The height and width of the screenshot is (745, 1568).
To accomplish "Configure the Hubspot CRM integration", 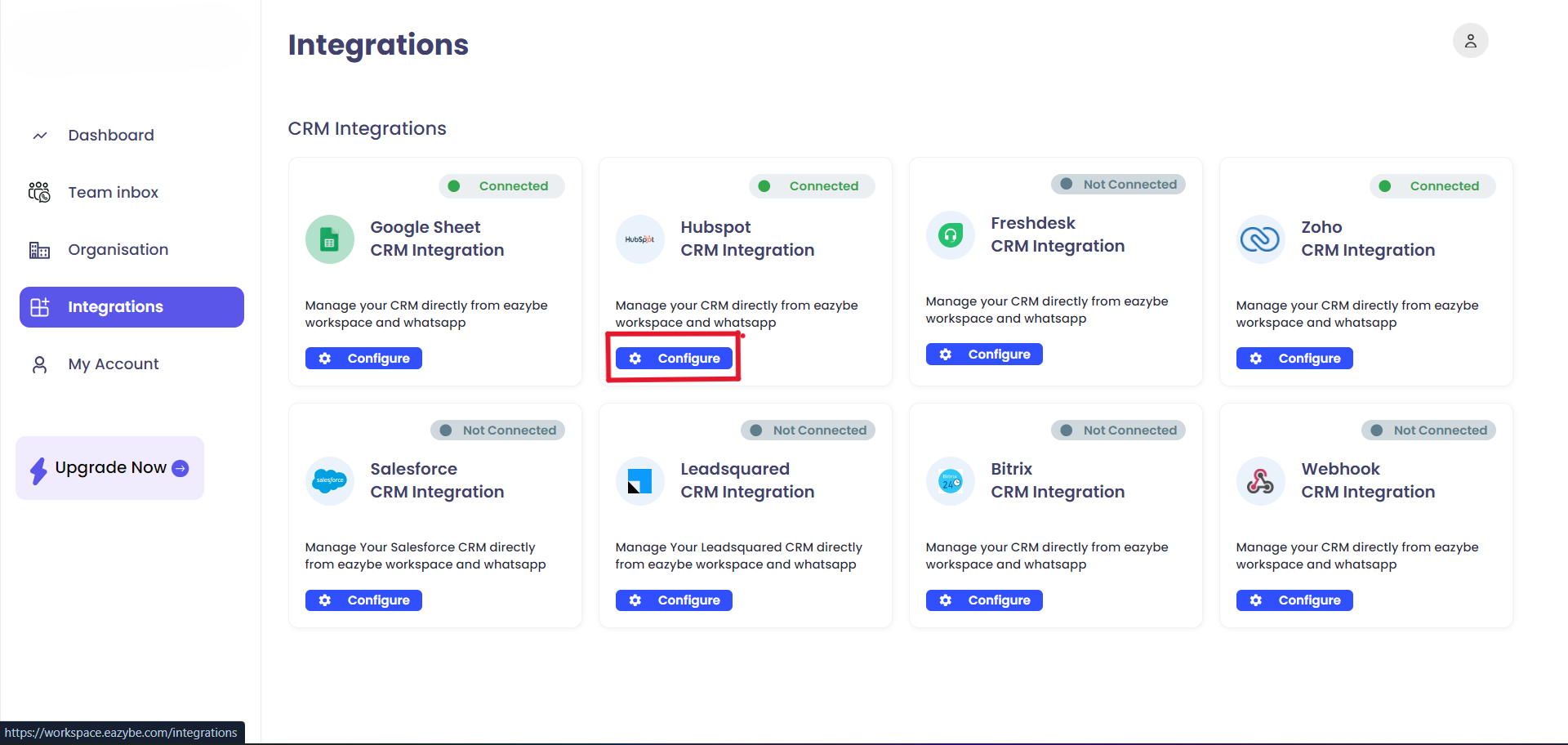I will click(674, 359).
